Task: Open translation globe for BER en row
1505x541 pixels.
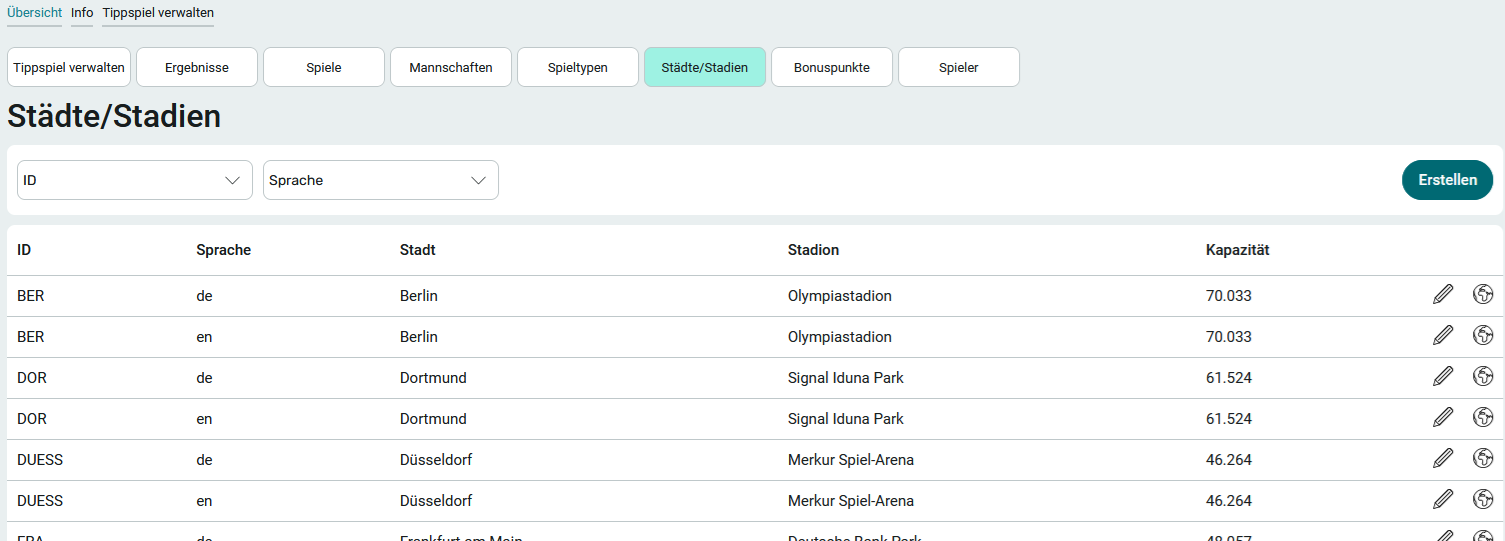Action: click(x=1483, y=335)
